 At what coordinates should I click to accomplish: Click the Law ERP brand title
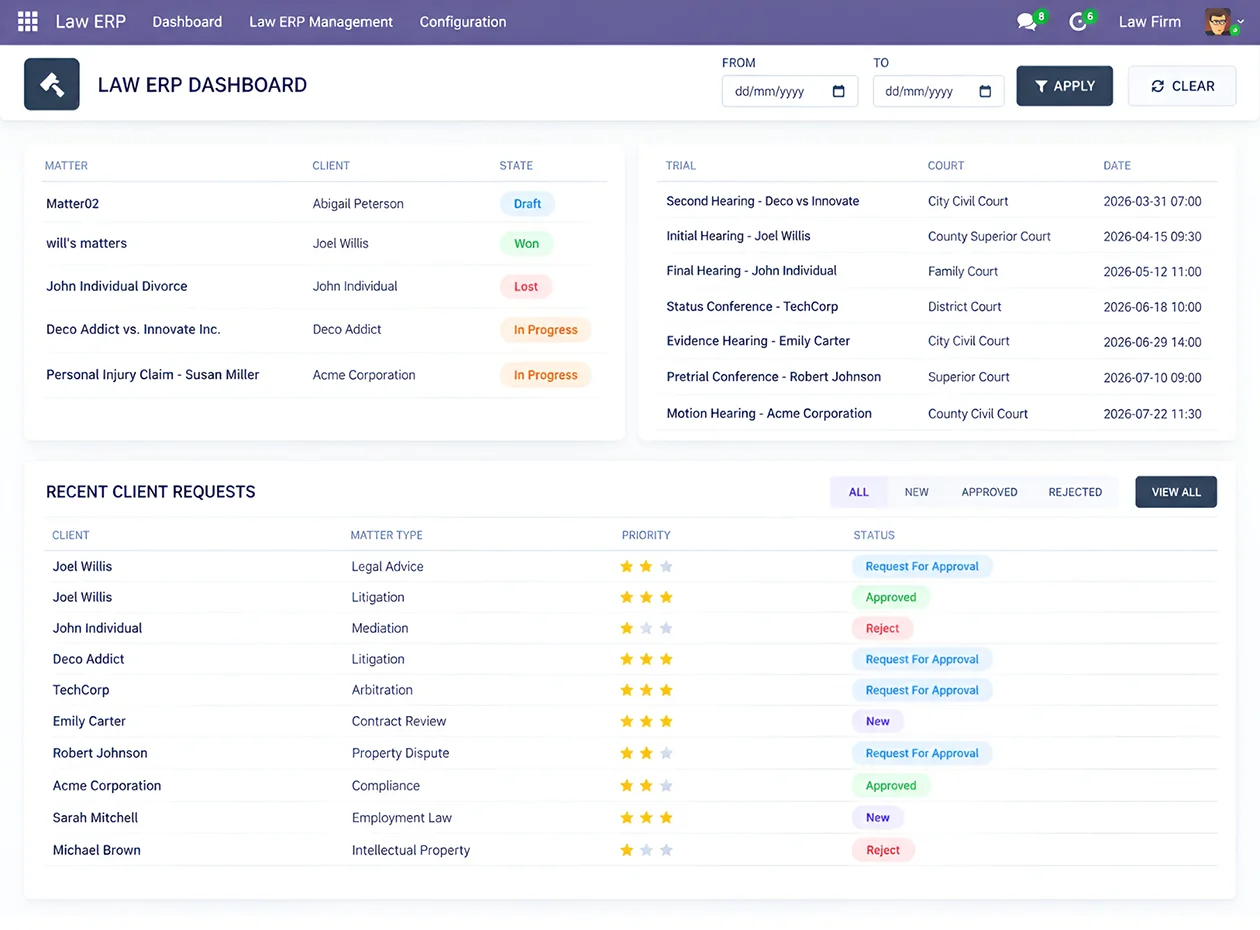point(91,22)
